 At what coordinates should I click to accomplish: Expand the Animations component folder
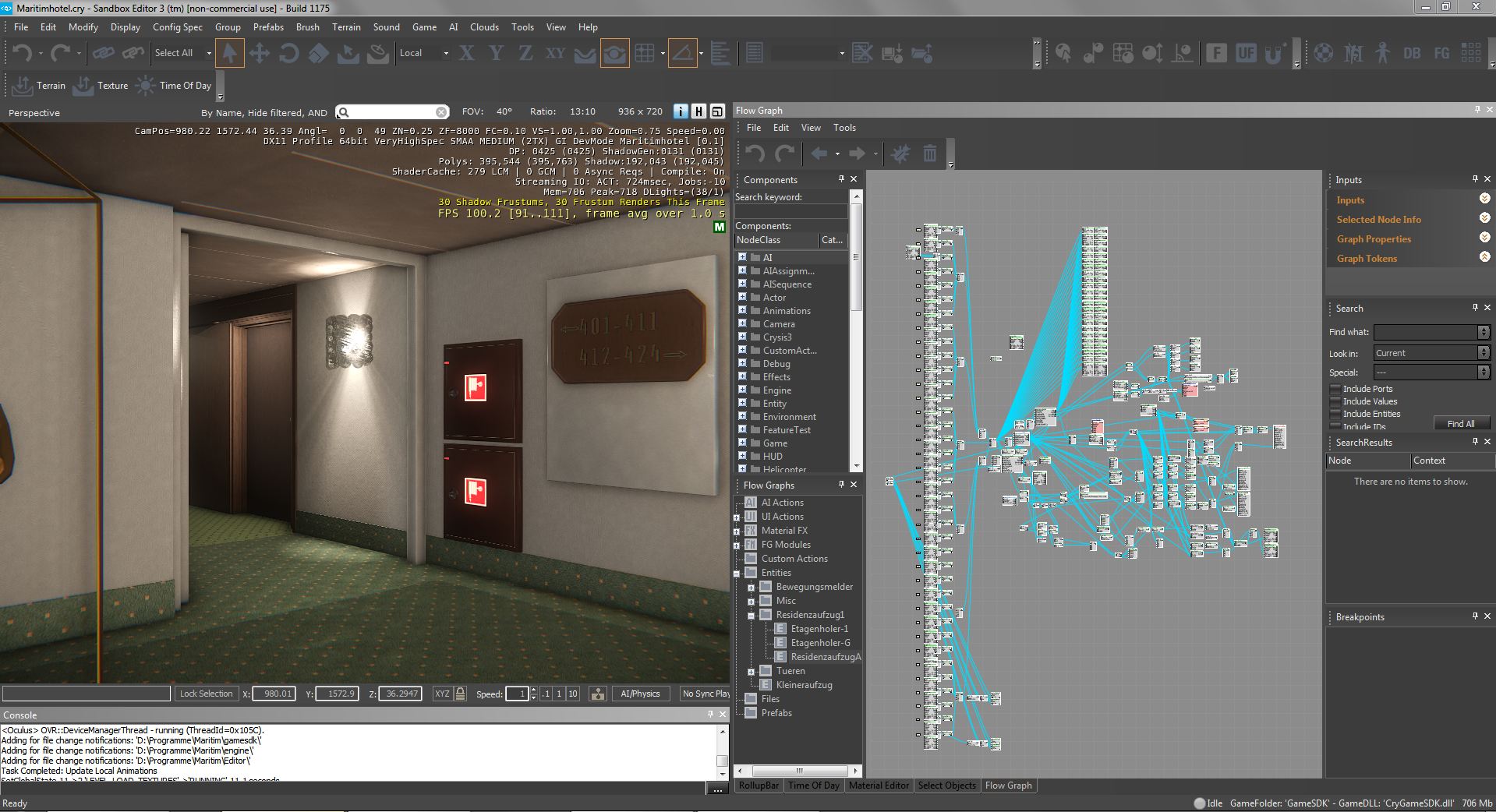[742, 310]
